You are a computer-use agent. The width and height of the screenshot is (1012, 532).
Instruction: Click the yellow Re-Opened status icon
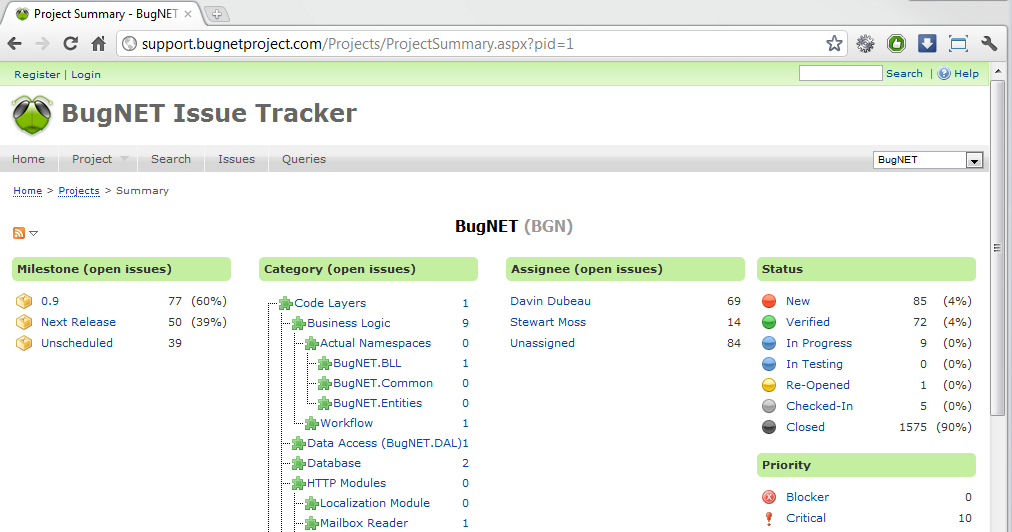pyautogui.click(x=769, y=385)
